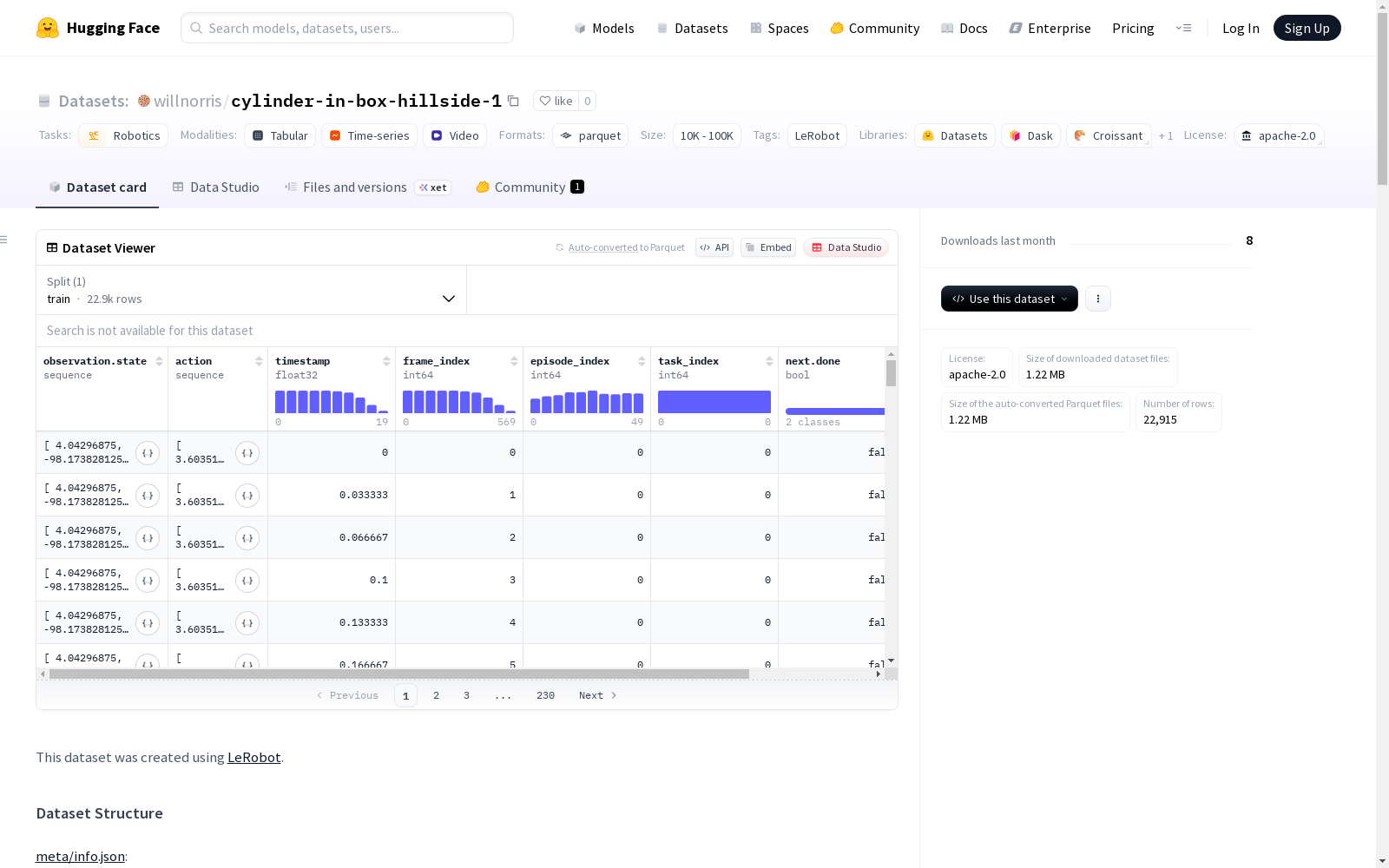The height and width of the screenshot is (868, 1389).
Task: Click the frame_index histogram bars
Action: (x=459, y=402)
